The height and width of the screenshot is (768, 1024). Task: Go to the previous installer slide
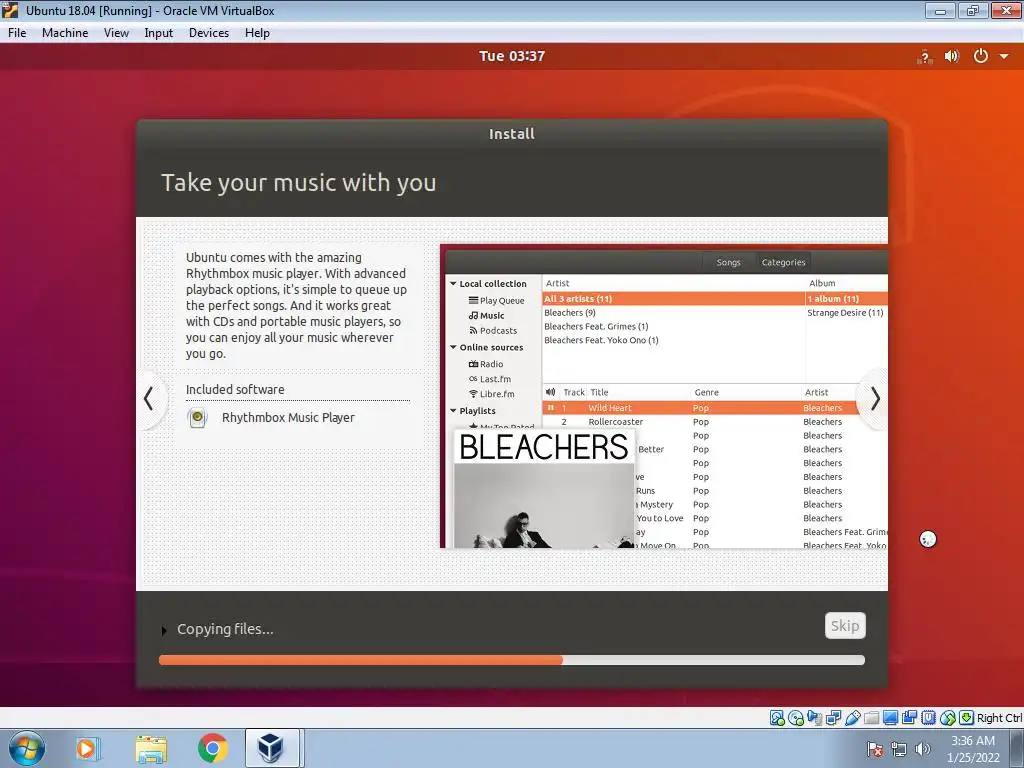149,399
